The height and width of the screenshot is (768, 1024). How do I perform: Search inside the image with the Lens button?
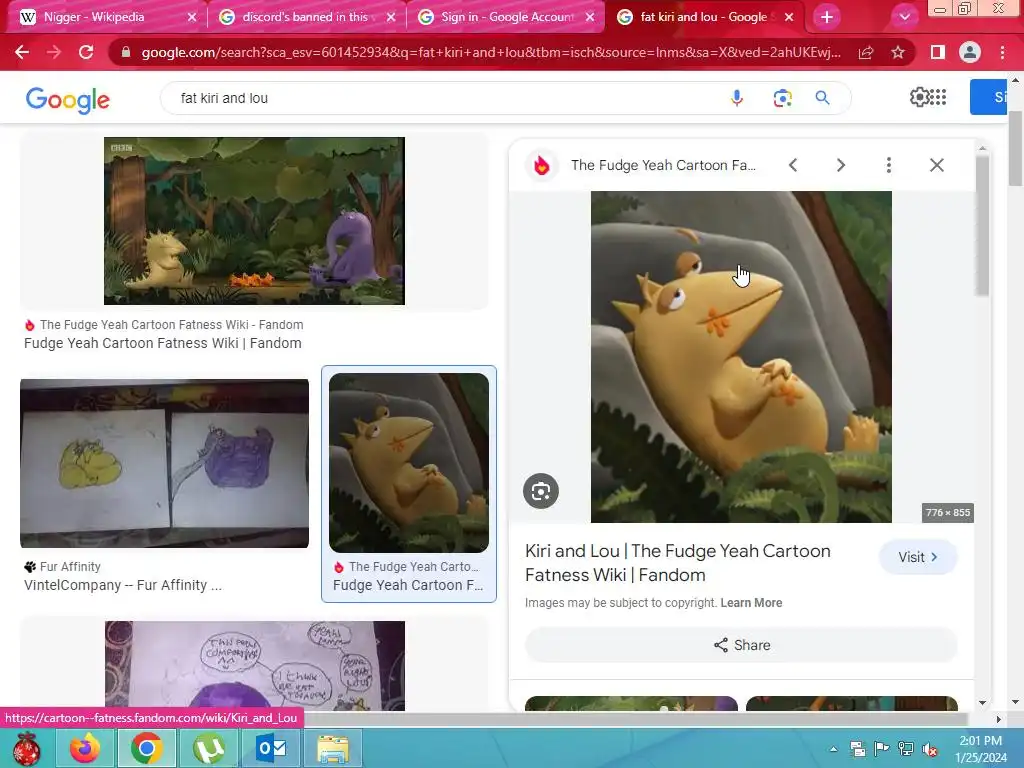[541, 491]
